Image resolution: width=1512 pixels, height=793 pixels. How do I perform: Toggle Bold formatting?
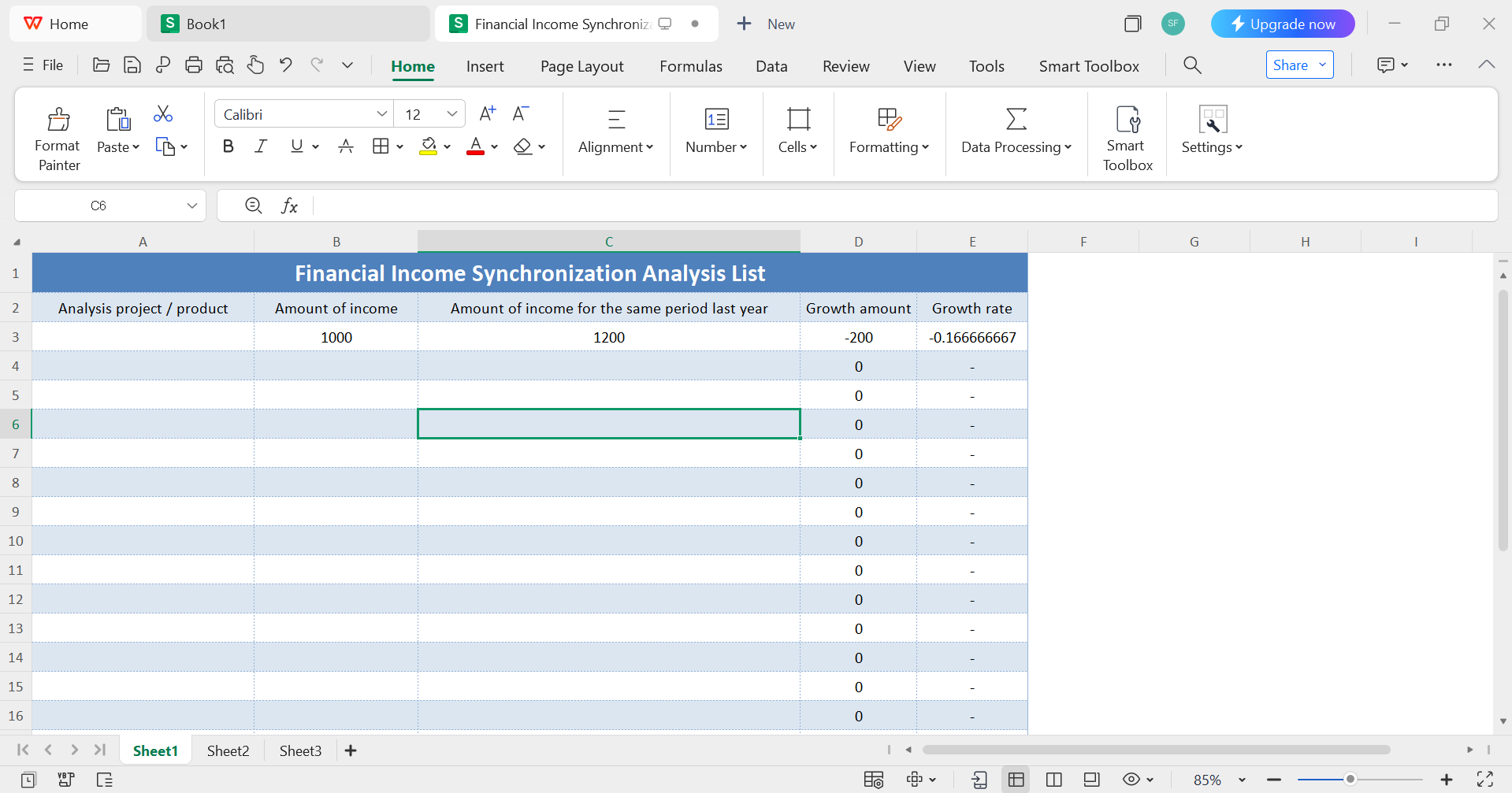click(228, 146)
